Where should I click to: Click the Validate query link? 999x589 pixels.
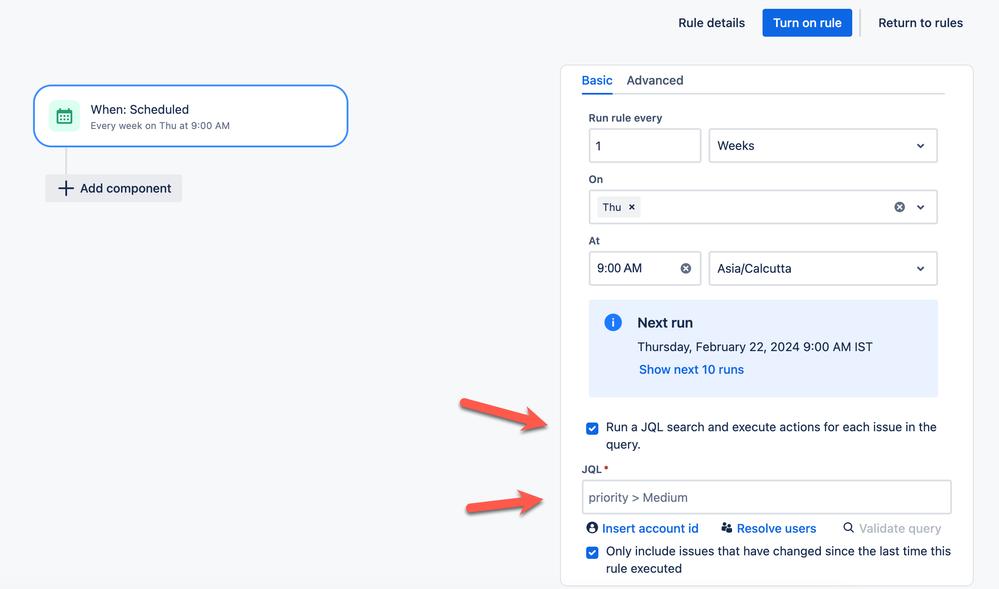tap(900, 528)
